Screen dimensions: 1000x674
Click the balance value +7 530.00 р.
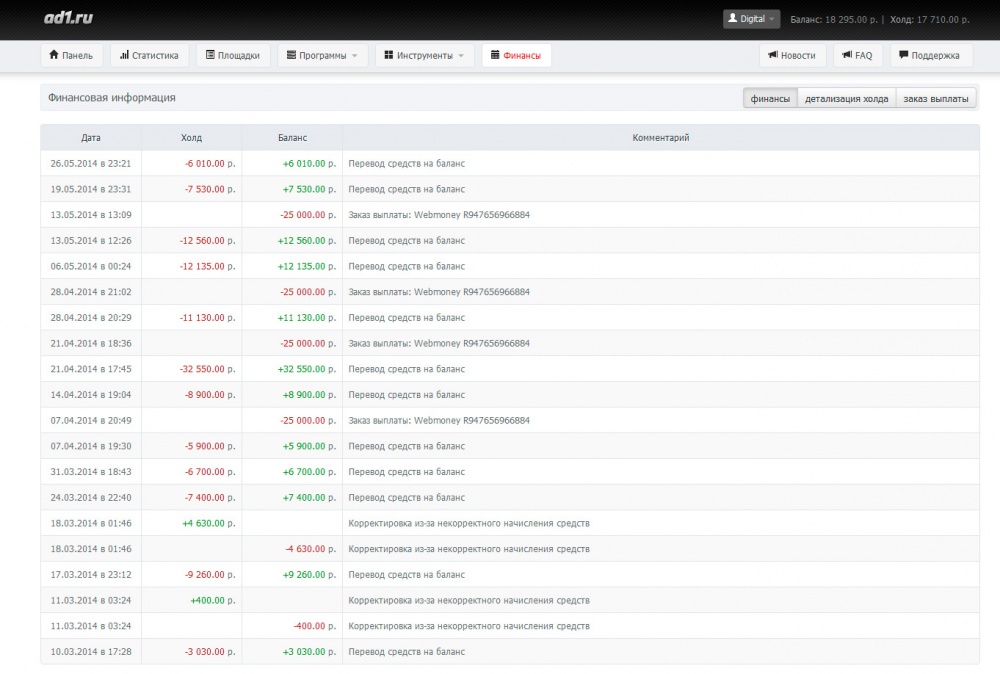309,189
